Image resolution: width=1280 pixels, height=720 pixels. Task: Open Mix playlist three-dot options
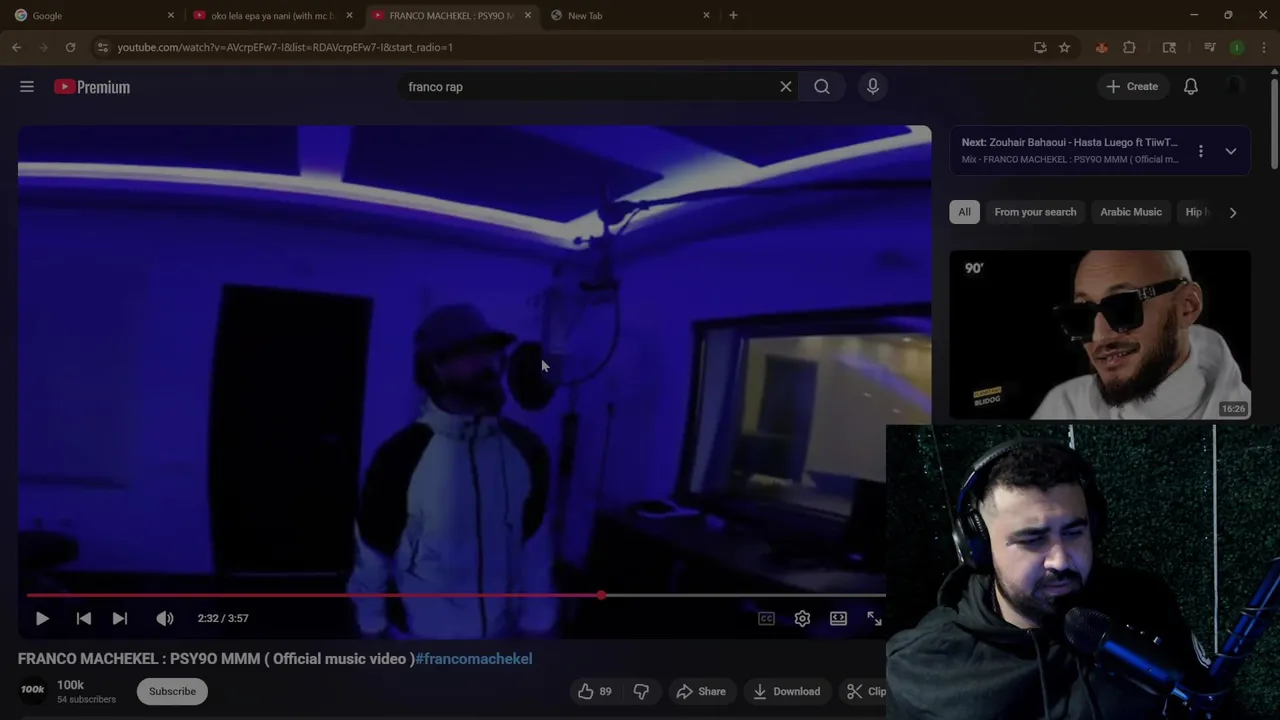(1201, 151)
